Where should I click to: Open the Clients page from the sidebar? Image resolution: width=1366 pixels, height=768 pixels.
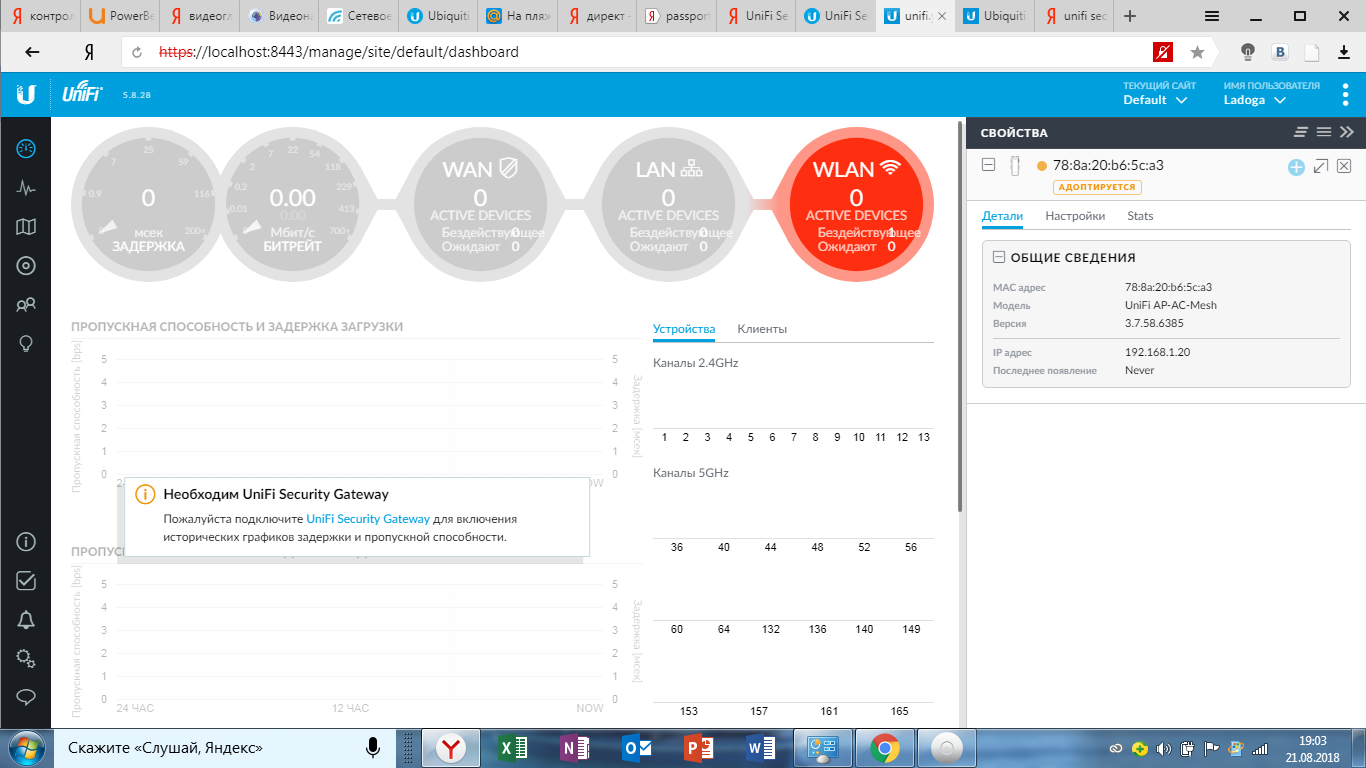[26, 305]
